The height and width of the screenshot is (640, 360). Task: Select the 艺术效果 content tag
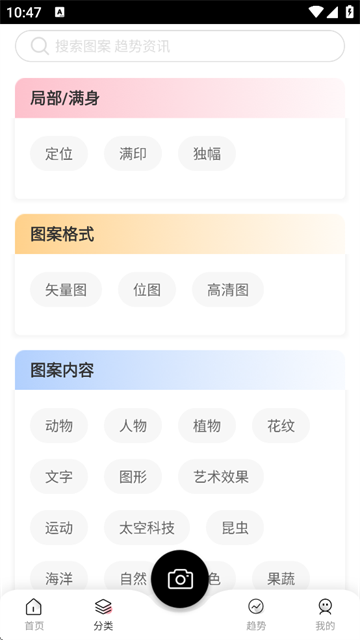(221, 477)
